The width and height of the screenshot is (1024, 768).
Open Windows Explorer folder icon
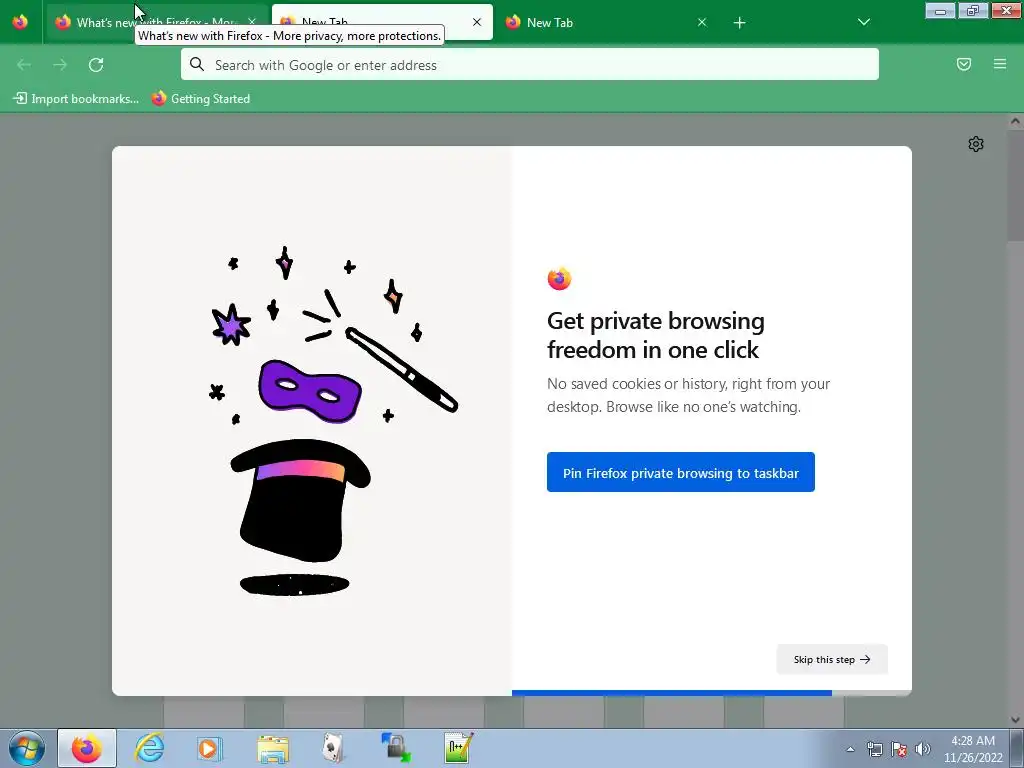click(273, 748)
